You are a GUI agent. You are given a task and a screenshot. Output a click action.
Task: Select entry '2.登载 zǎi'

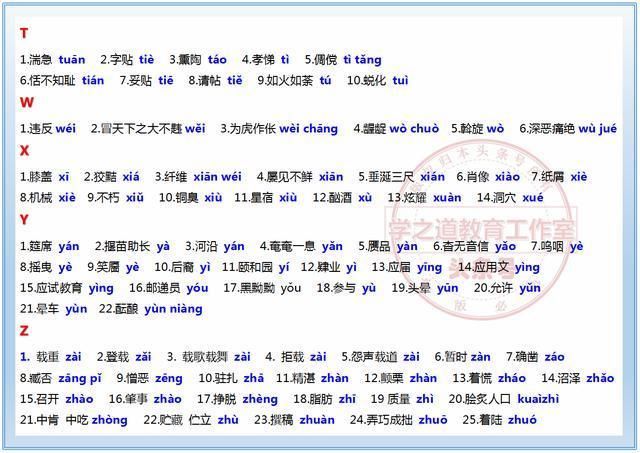tap(124, 357)
